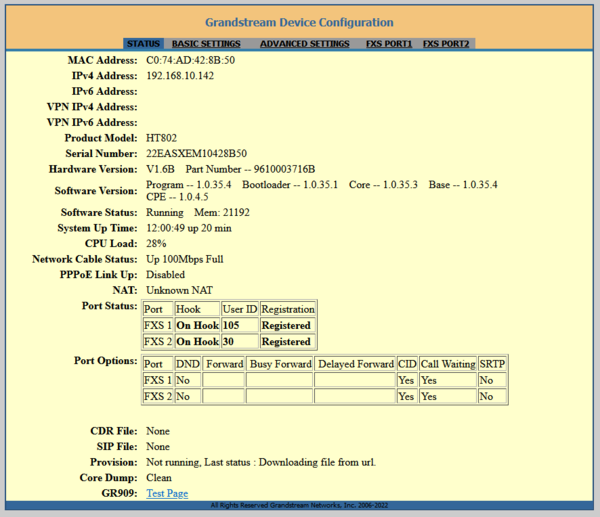Screen dimensions: 600x517
Task: Click the serial number 22EASXEM10428B50
Action: pyautogui.click(x=196, y=153)
